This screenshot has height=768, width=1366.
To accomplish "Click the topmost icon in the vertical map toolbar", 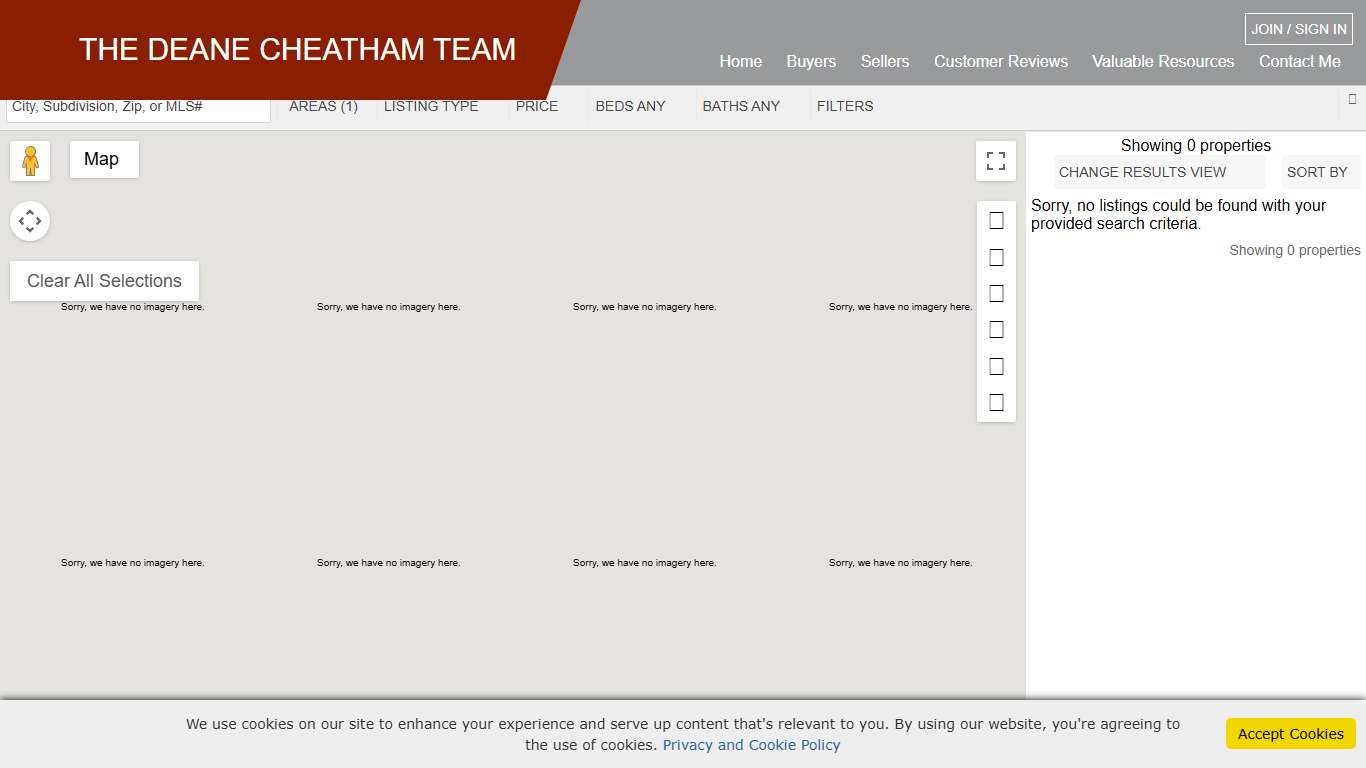I will pos(996,221).
